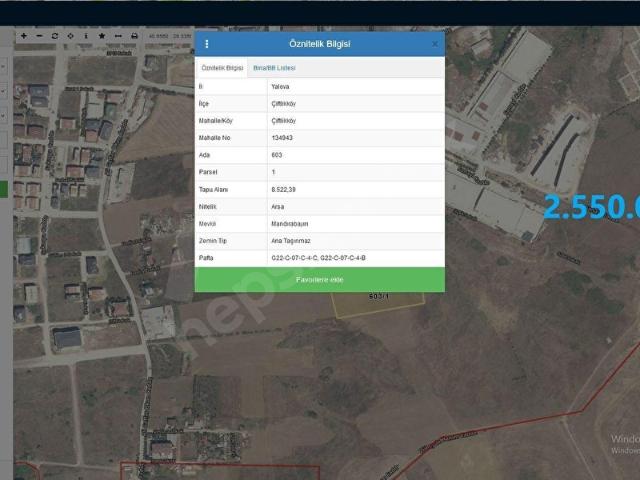
Task: Select the info query tool
Action: 86,36
